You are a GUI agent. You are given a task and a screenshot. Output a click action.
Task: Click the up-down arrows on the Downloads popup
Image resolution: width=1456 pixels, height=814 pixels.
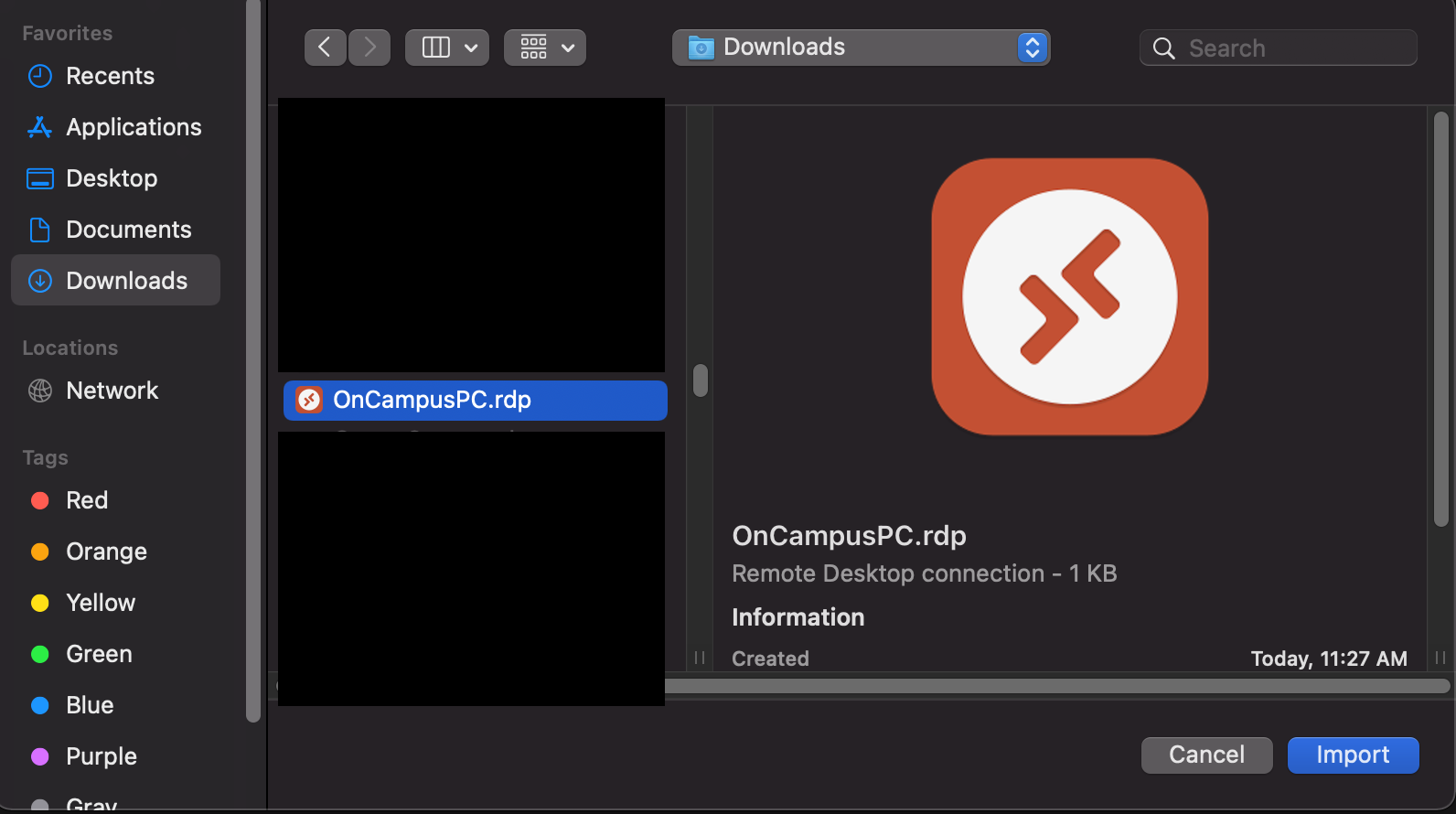1033,48
